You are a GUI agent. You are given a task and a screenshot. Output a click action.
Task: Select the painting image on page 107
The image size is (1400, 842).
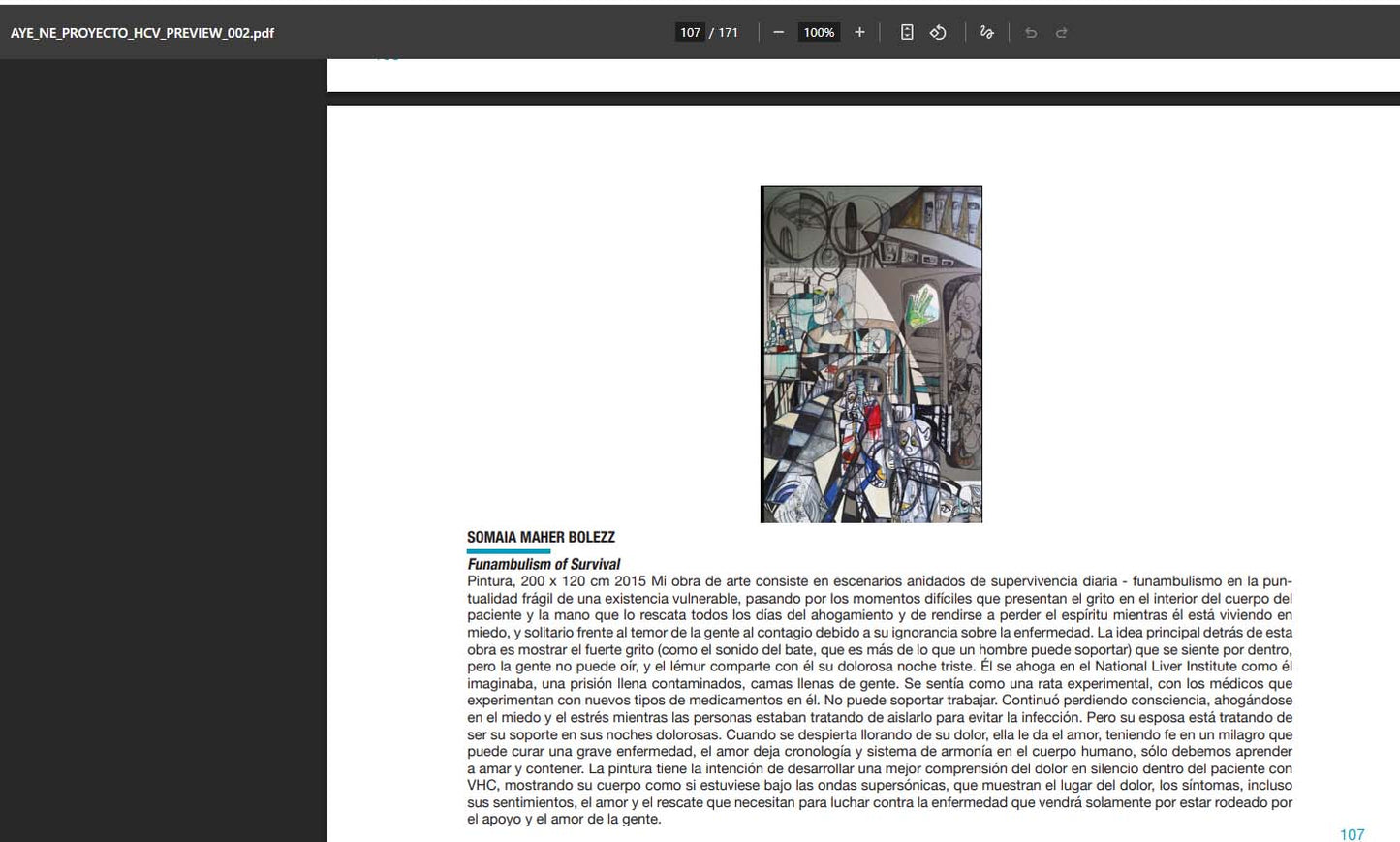coord(870,354)
